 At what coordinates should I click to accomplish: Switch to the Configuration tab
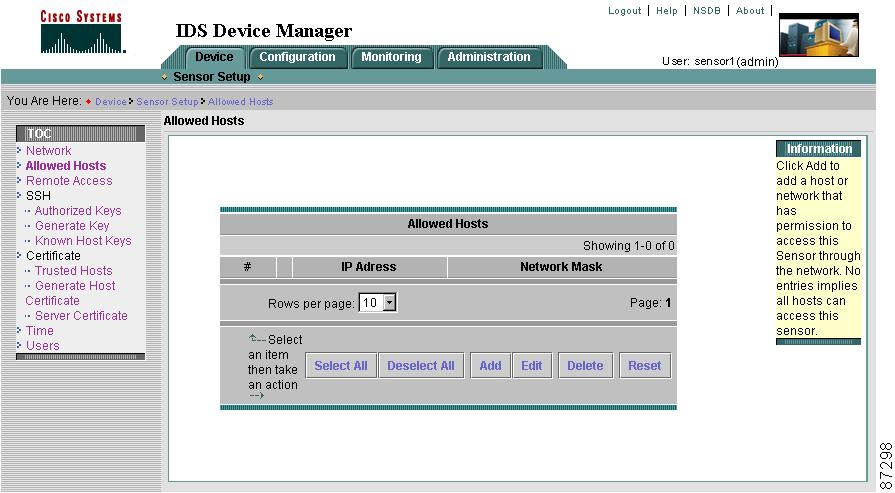[x=297, y=57]
